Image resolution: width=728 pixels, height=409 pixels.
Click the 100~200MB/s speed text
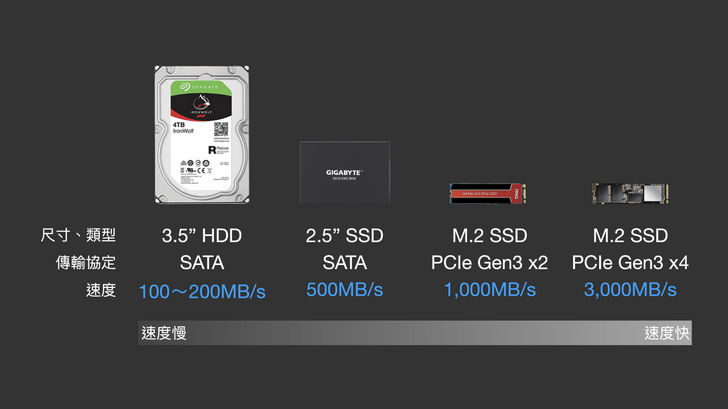[202, 291]
